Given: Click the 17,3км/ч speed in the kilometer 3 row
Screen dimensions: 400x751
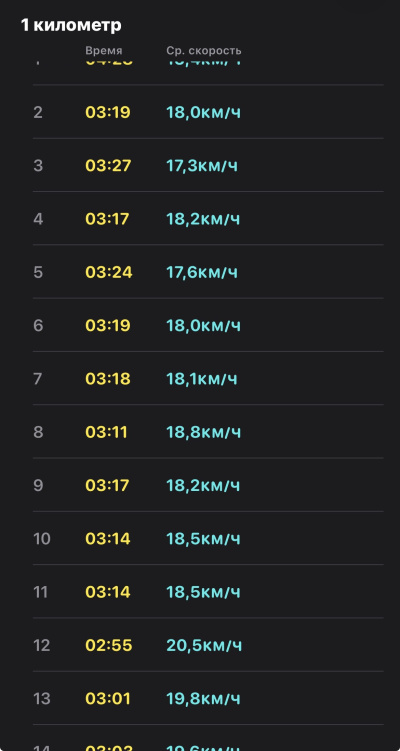Looking at the screenshot, I should click(x=202, y=166).
